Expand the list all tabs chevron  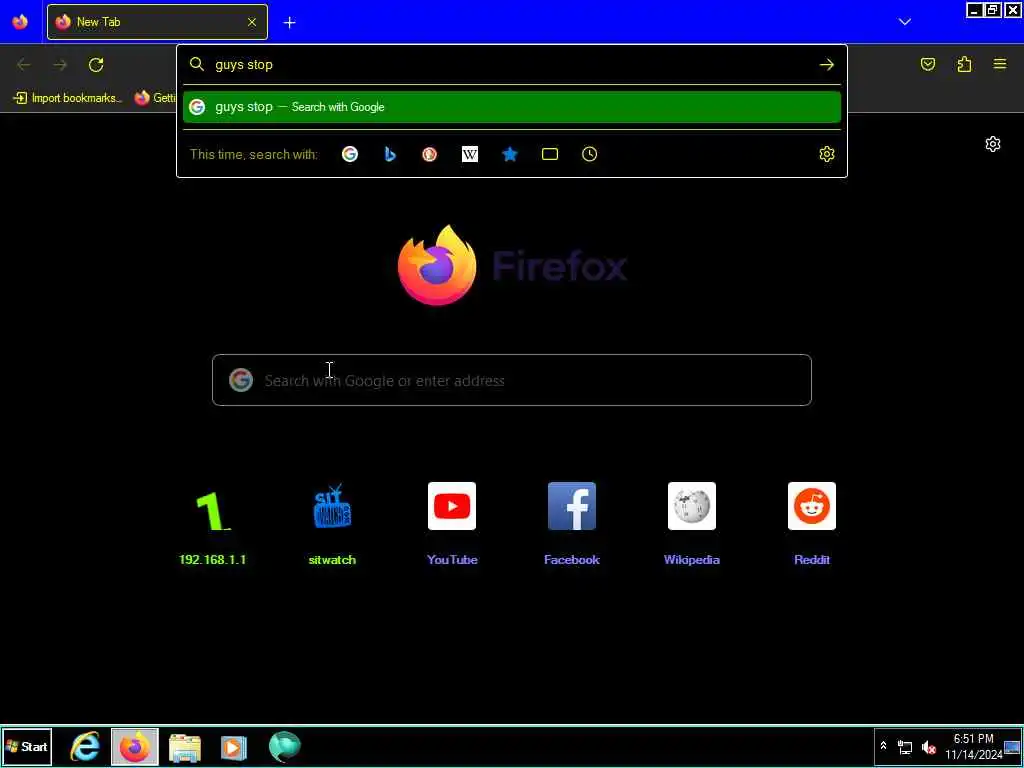coord(904,22)
